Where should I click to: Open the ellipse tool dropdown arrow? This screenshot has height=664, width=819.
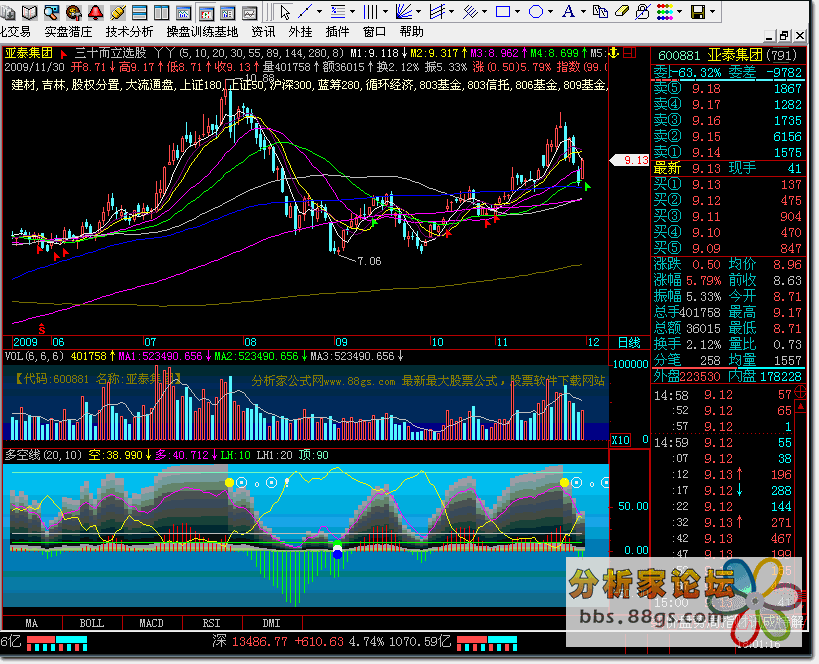[552, 12]
